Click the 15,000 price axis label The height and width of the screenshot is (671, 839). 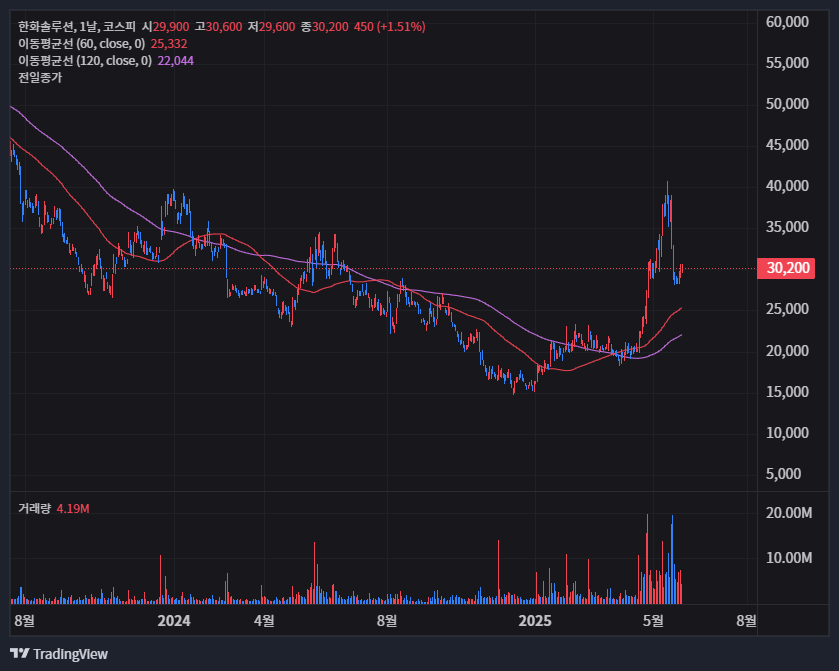[x=787, y=392]
